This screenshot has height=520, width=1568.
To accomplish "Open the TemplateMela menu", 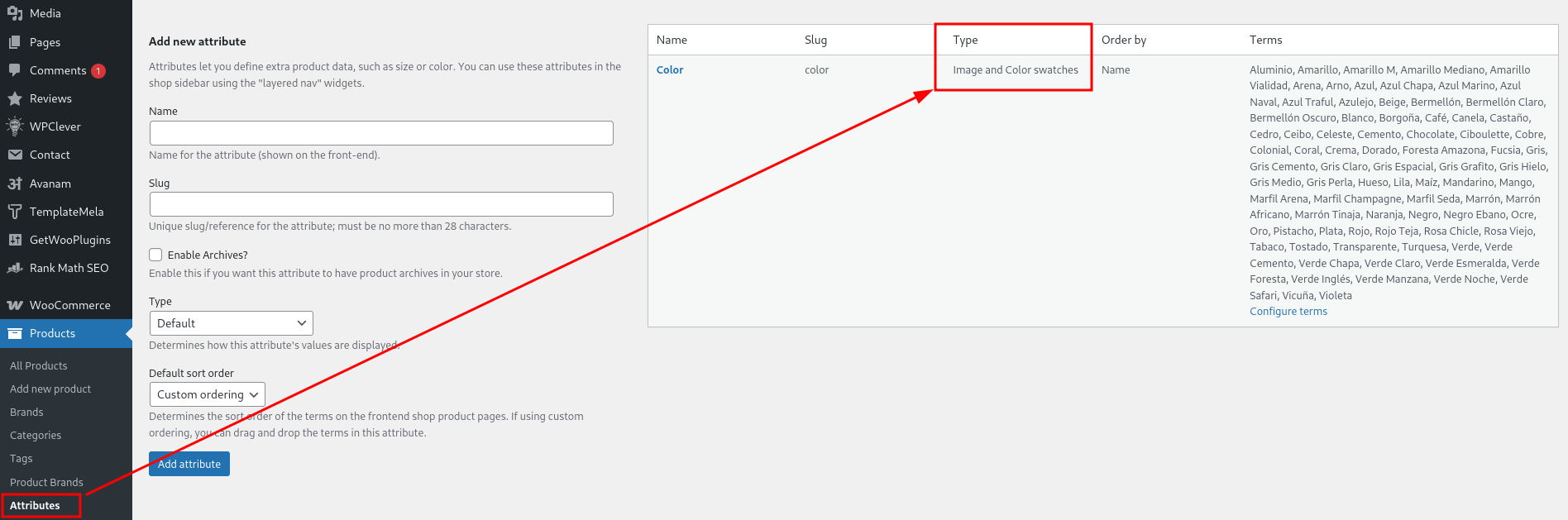I will pyautogui.click(x=66, y=212).
